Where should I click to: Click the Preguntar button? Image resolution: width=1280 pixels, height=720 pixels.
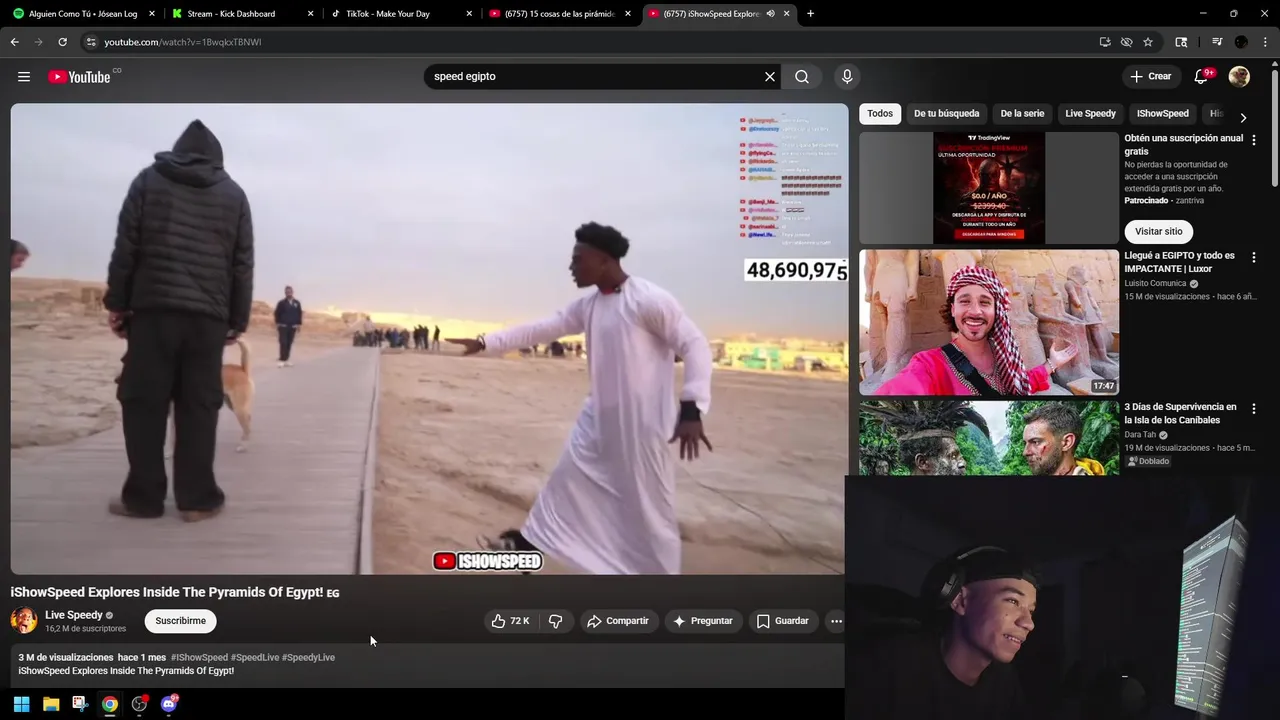[703, 621]
